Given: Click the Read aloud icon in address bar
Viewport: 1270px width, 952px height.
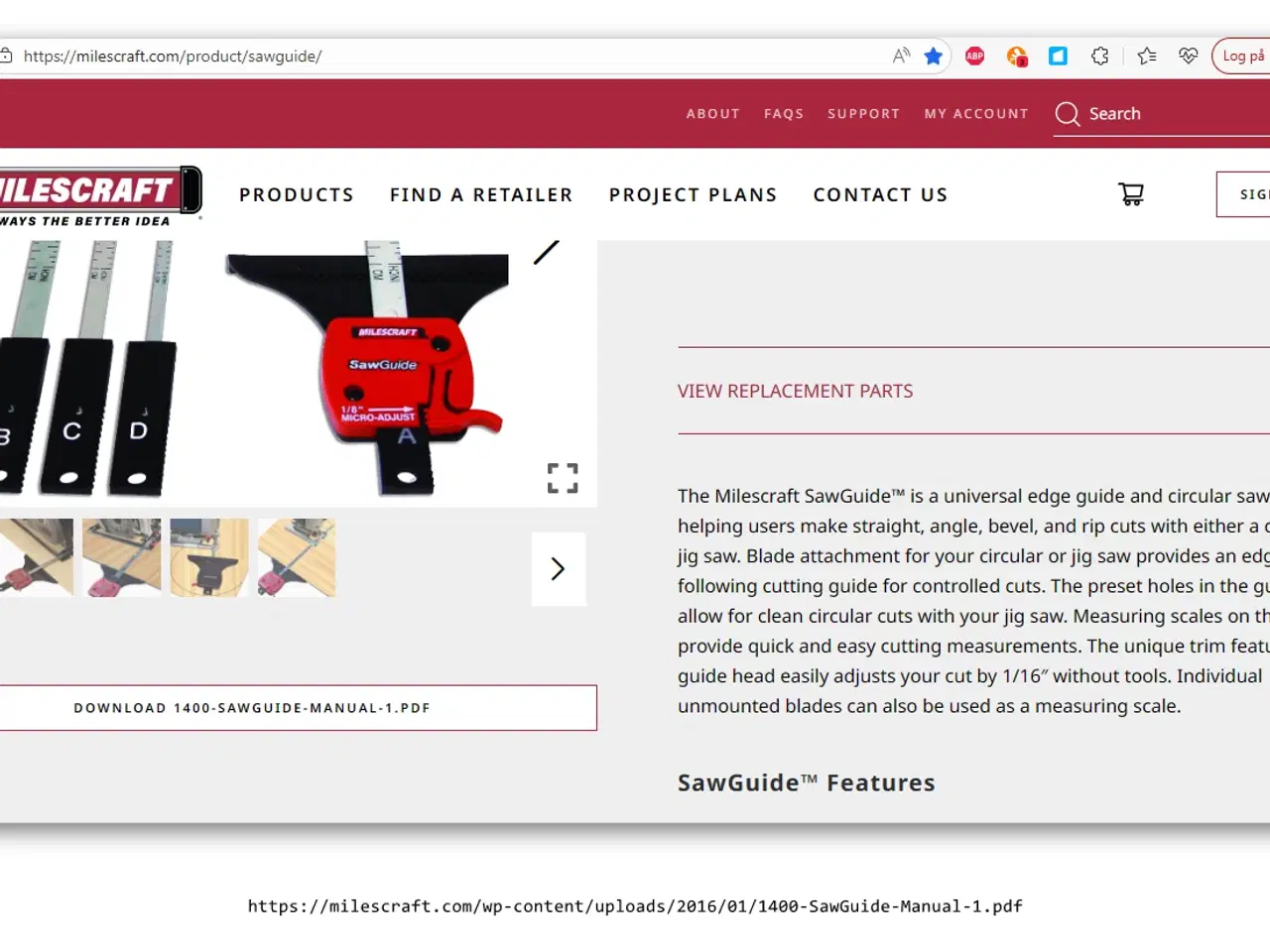Looking at the screenshot, I should 901,56.
